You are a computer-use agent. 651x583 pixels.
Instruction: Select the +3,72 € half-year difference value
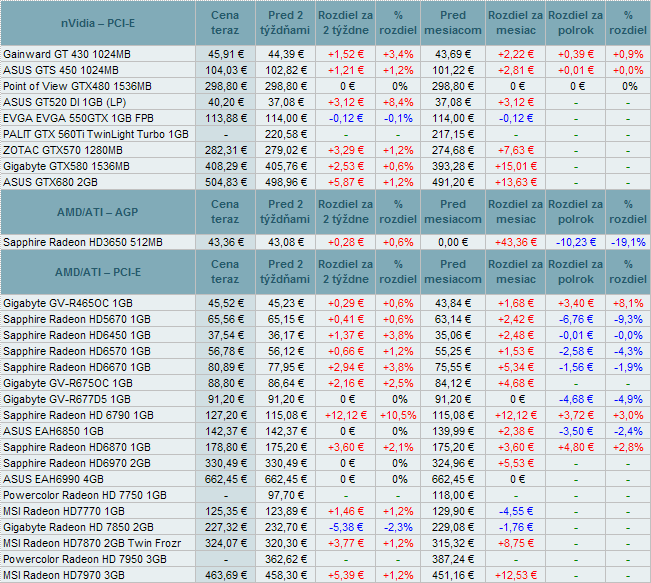576,415
